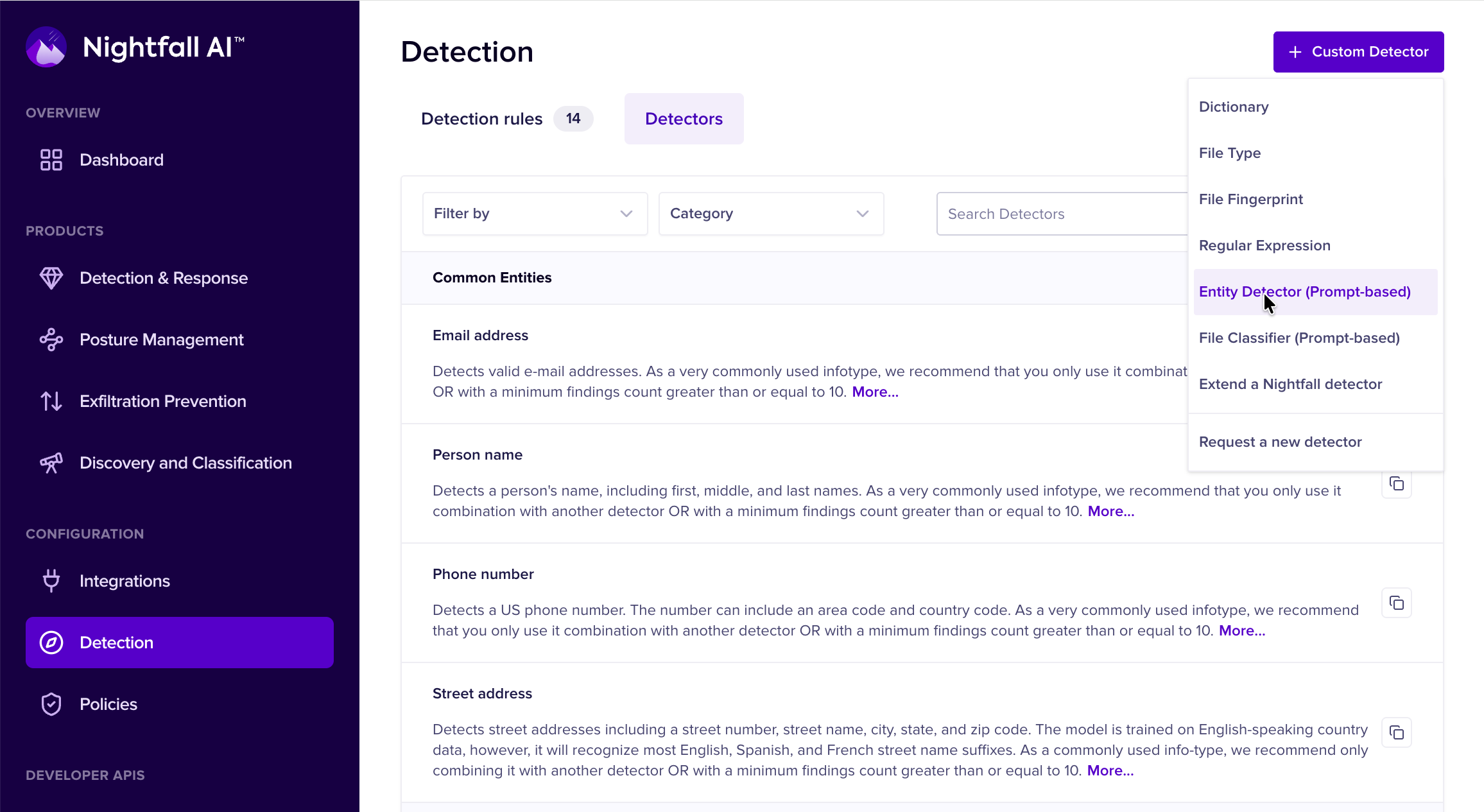This screenshot has width=1484, height=812.
Task: Click the Exfiltration Prevention arrows icon
Action: 51,401
